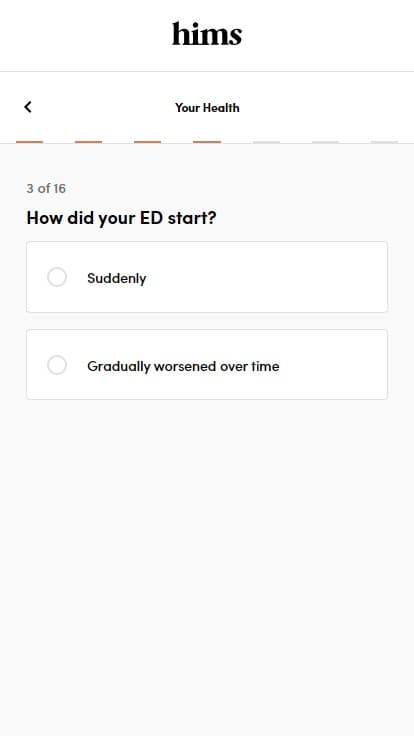Click the blank area below answer options

point(207,563)
